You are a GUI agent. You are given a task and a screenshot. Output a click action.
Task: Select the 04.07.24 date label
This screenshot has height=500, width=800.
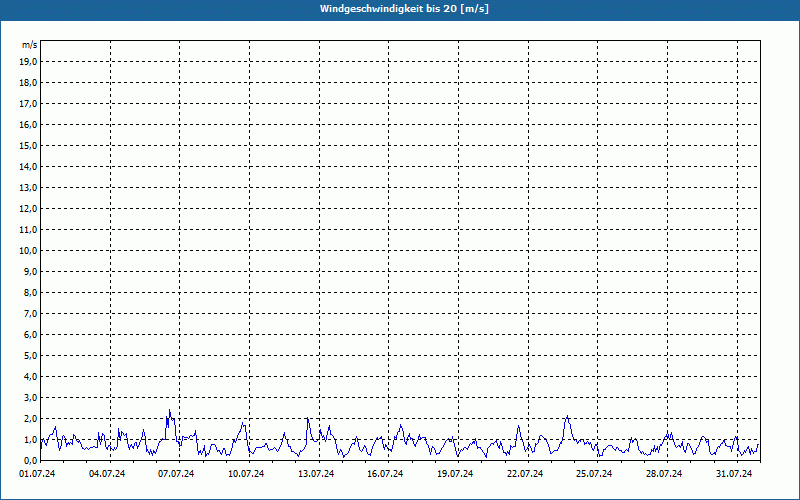107,474
